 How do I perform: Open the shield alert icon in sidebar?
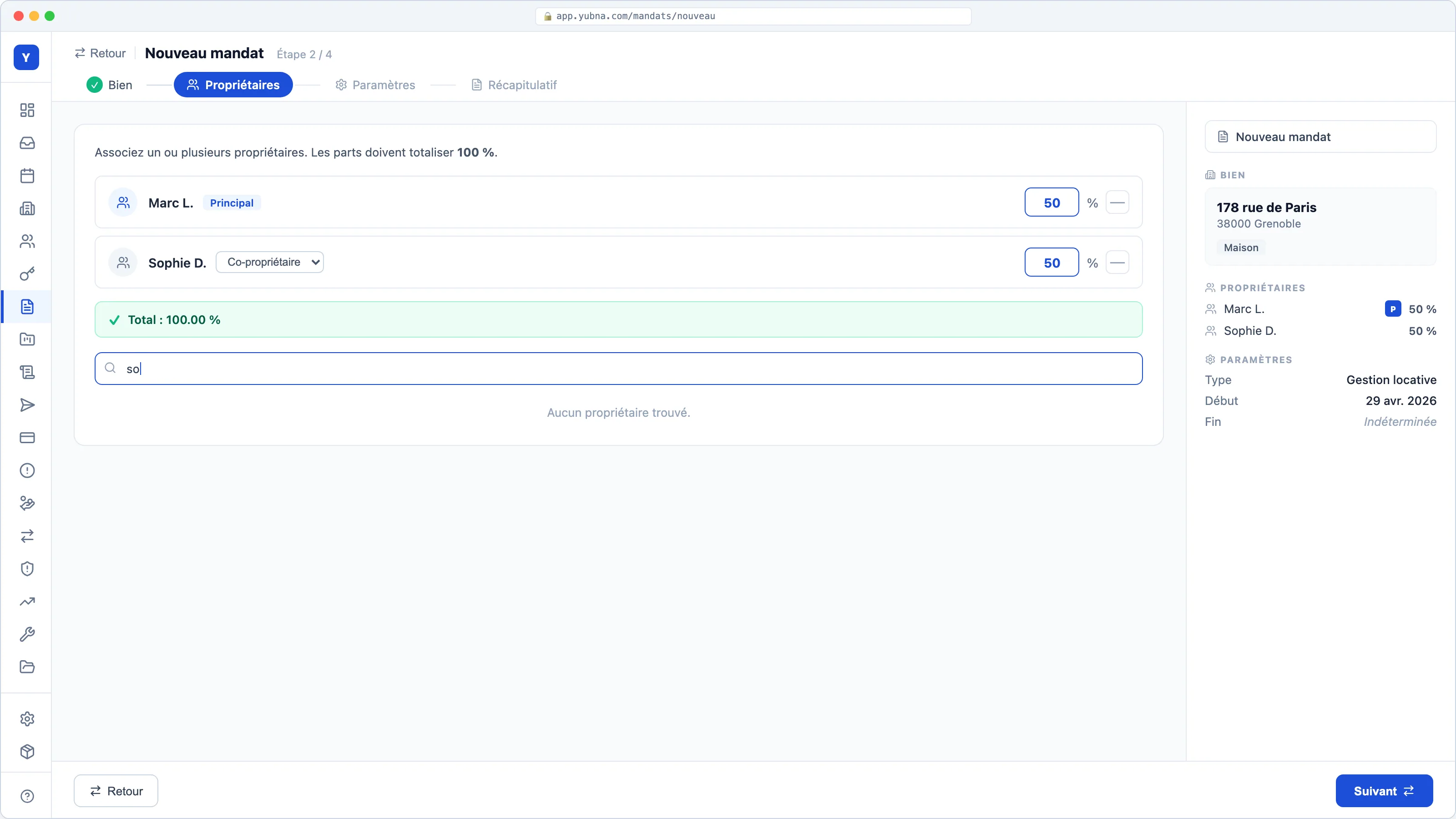(x=27, y=569)
